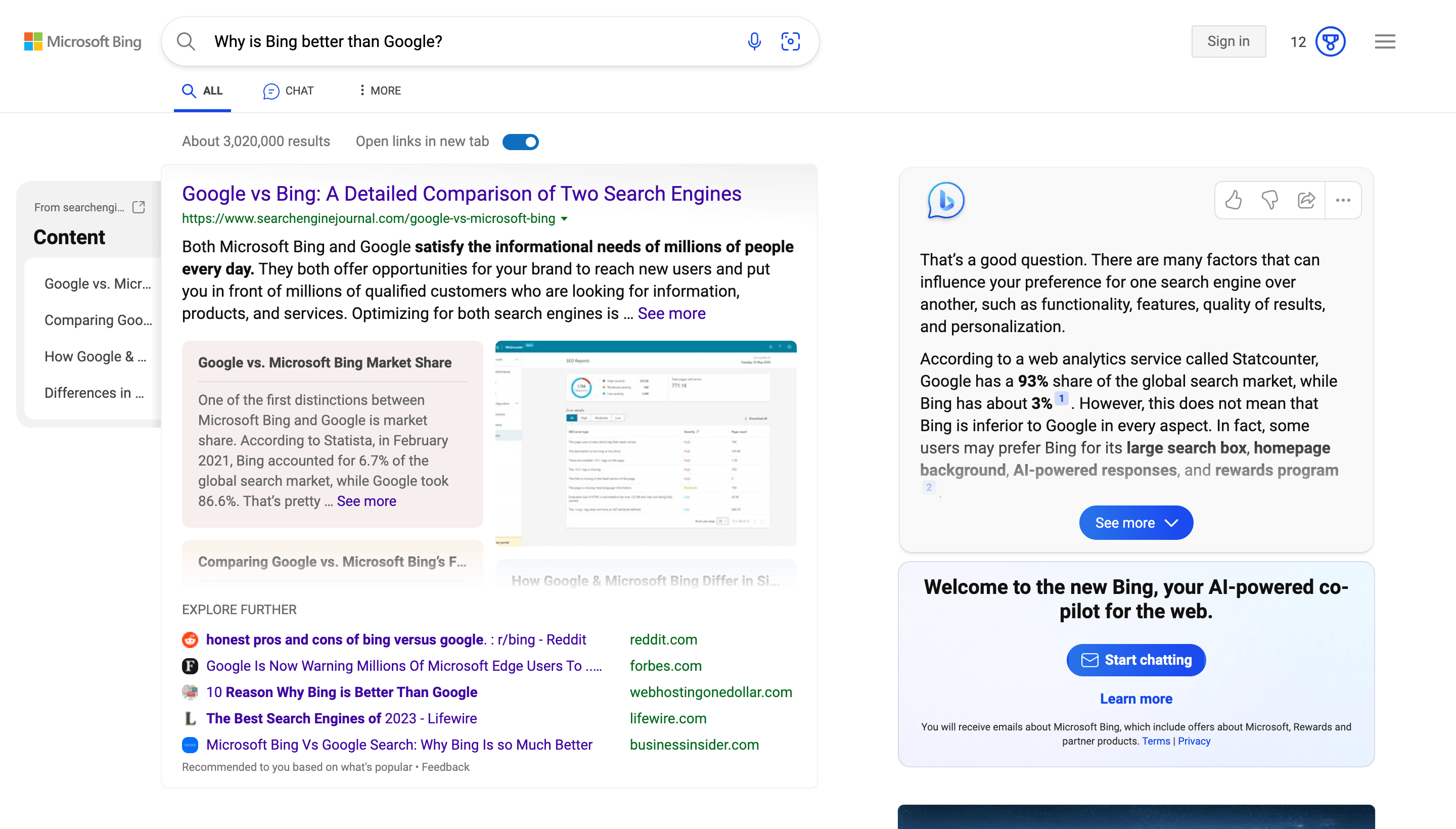Click citation 2 superscript in chat answer
The image size is (1456, 829).
[929, 487]
